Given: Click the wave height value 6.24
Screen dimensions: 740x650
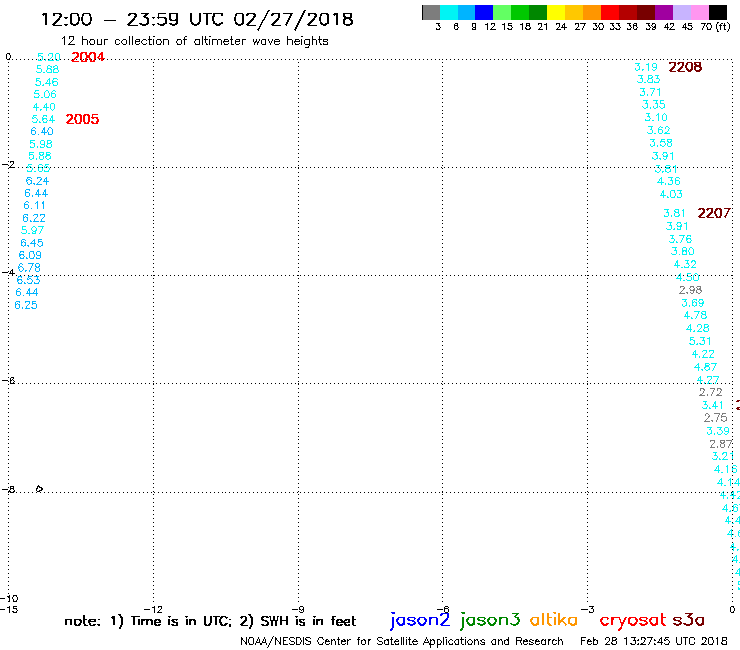Looking at the screenshot, I should click(x=37, y=181).
